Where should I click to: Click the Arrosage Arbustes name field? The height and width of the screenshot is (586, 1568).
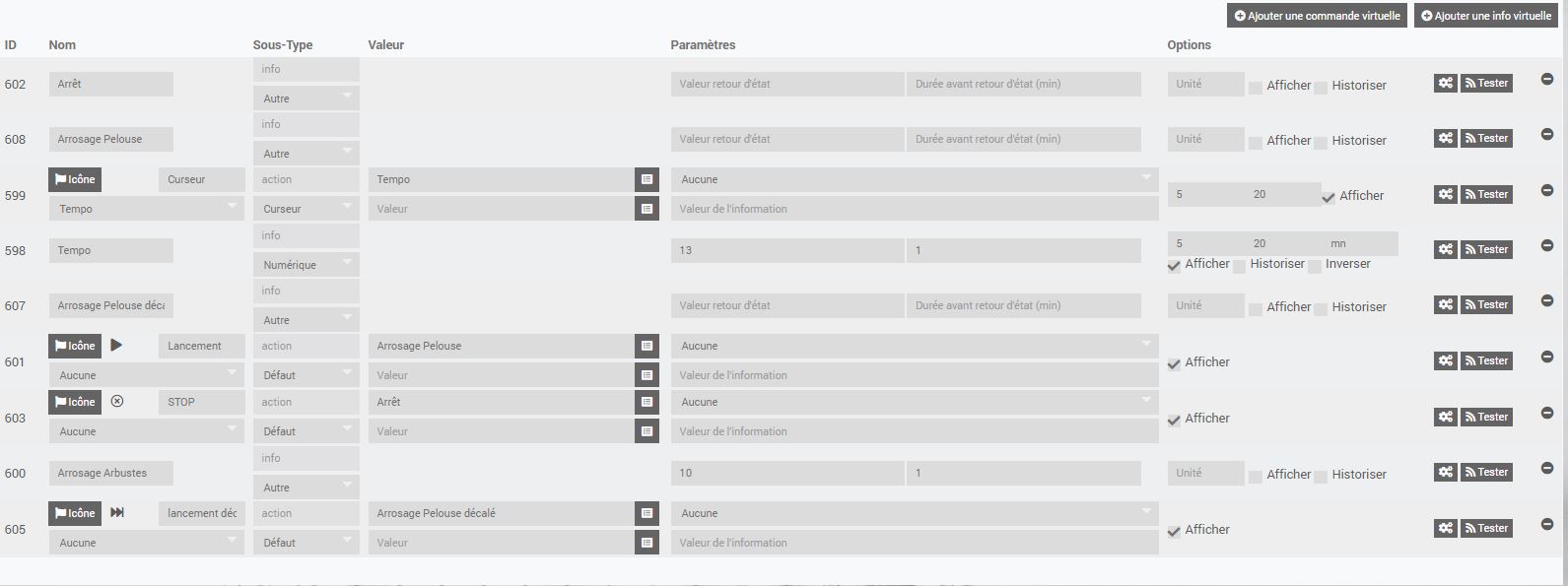(110, 474)
